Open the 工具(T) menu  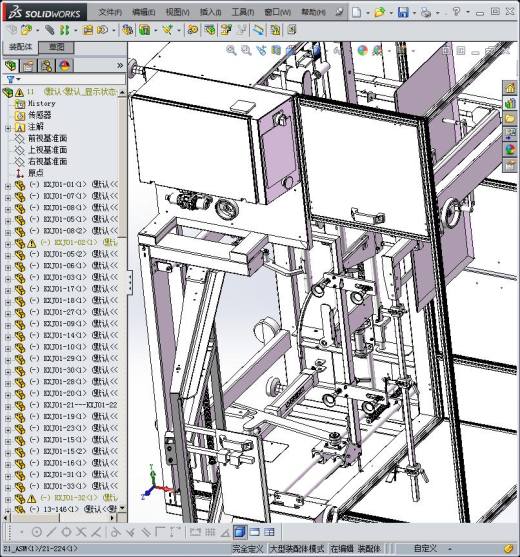[243, 12]
